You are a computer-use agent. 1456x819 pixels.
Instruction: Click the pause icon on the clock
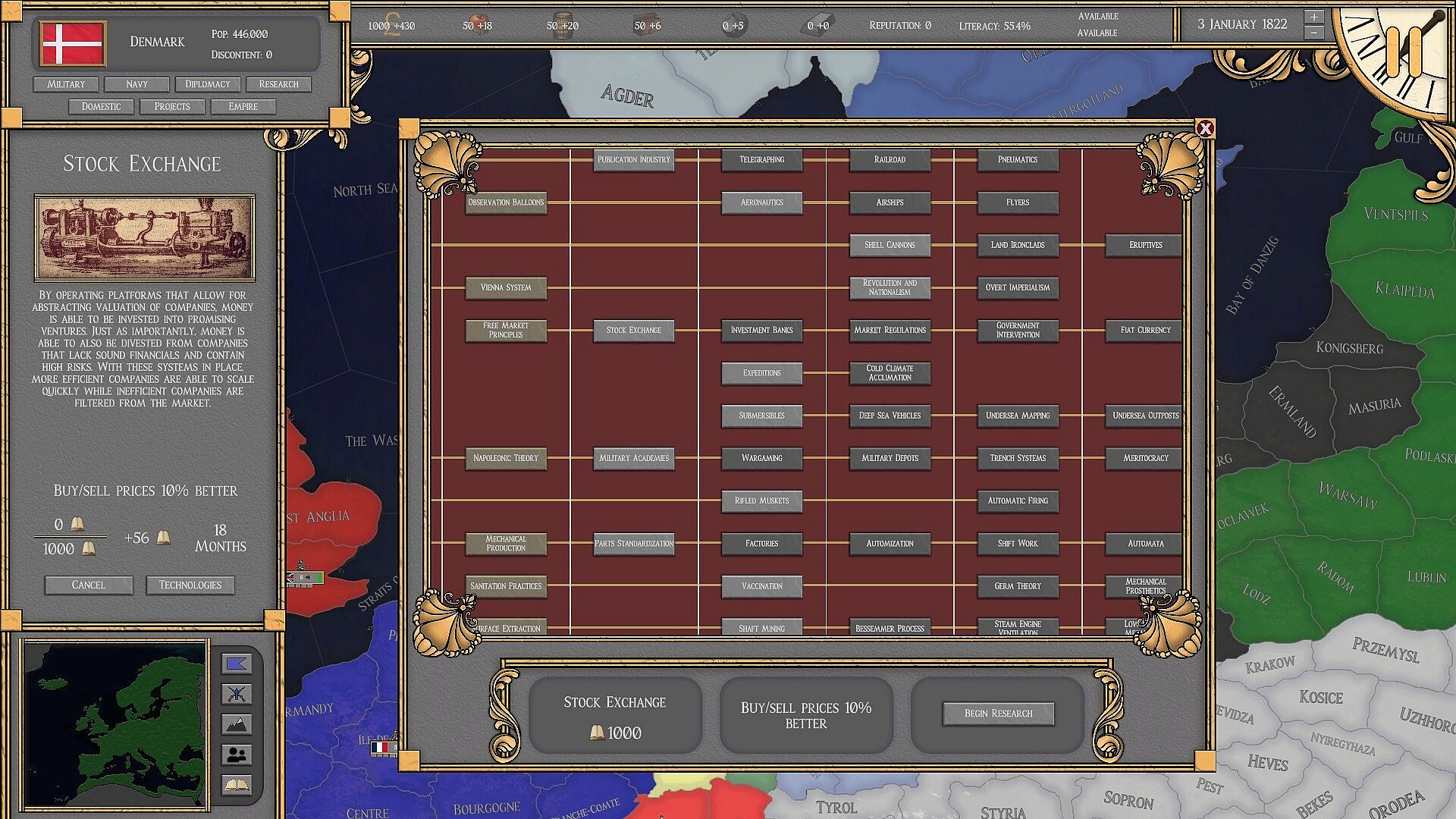[1403, 52]
